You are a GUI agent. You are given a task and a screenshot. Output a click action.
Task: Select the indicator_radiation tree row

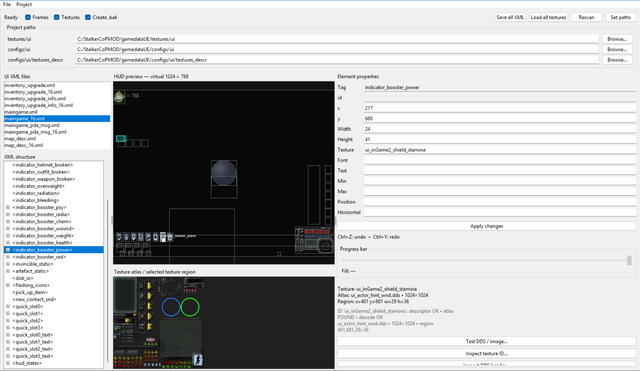click(36, 193)
